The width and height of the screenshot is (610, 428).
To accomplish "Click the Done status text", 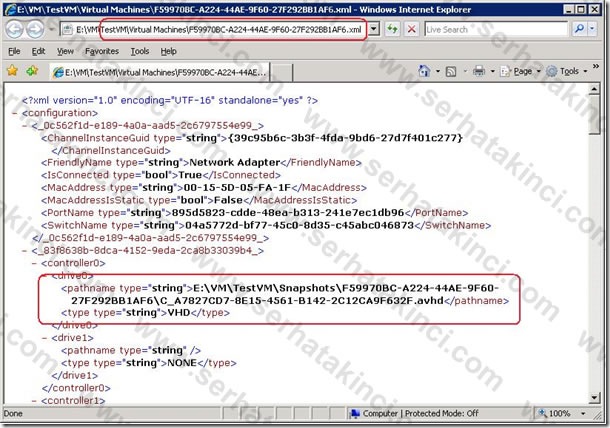I will 13,414.
